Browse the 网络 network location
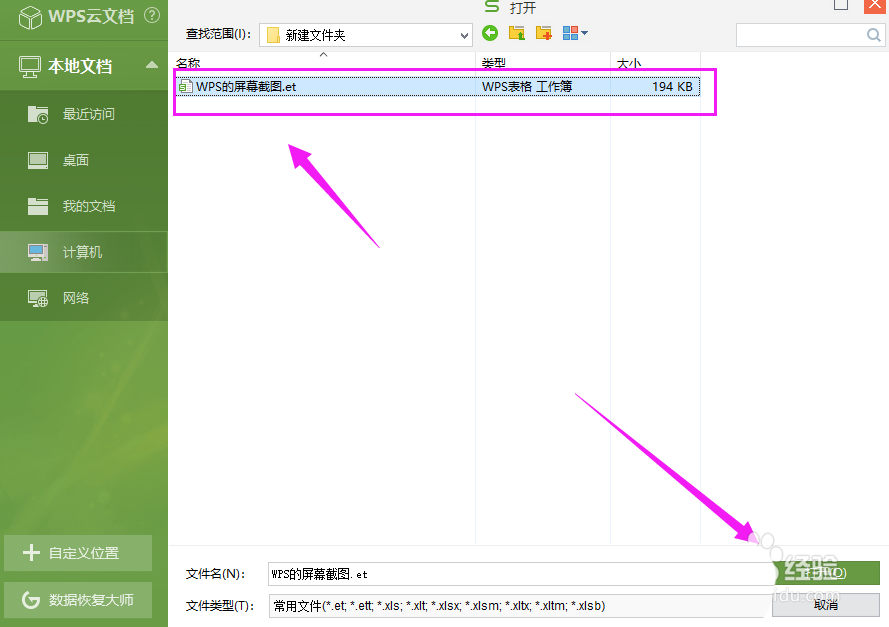The height and width of the screenshot is (627, 889). click(x=84, y=298)
